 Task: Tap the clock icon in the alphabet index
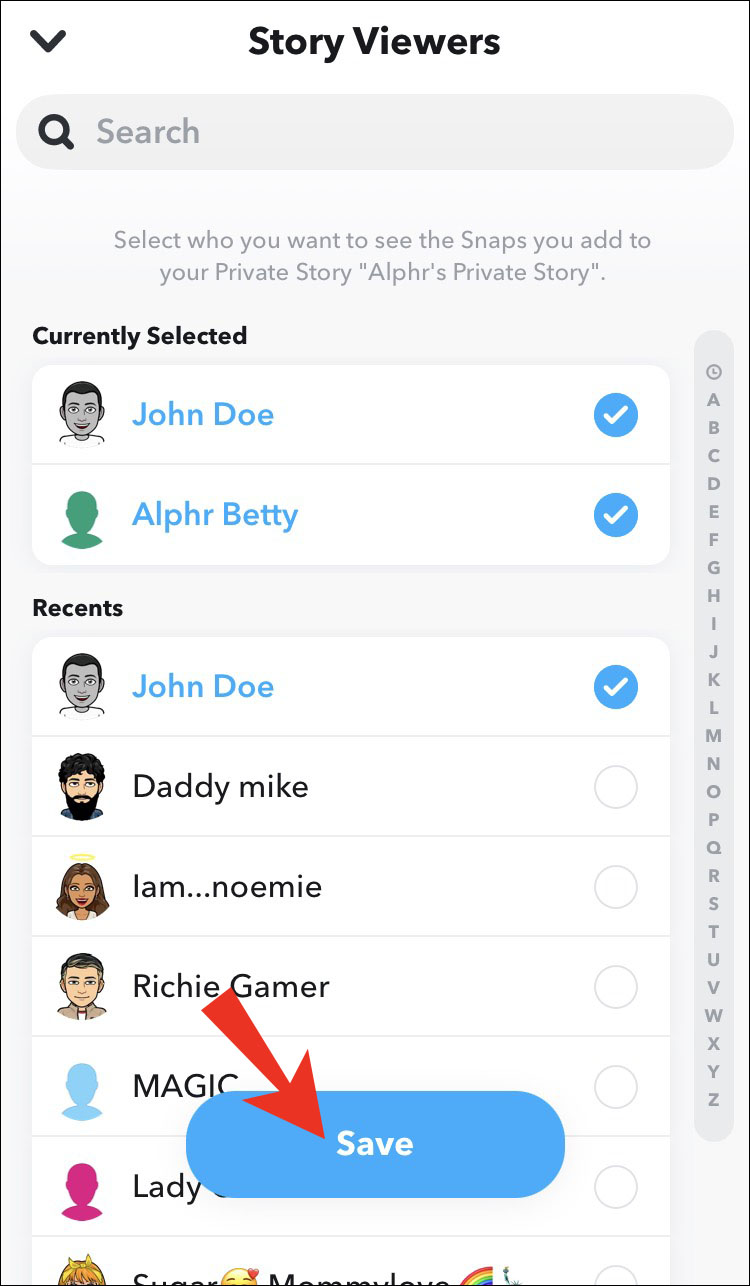(713, 372)
